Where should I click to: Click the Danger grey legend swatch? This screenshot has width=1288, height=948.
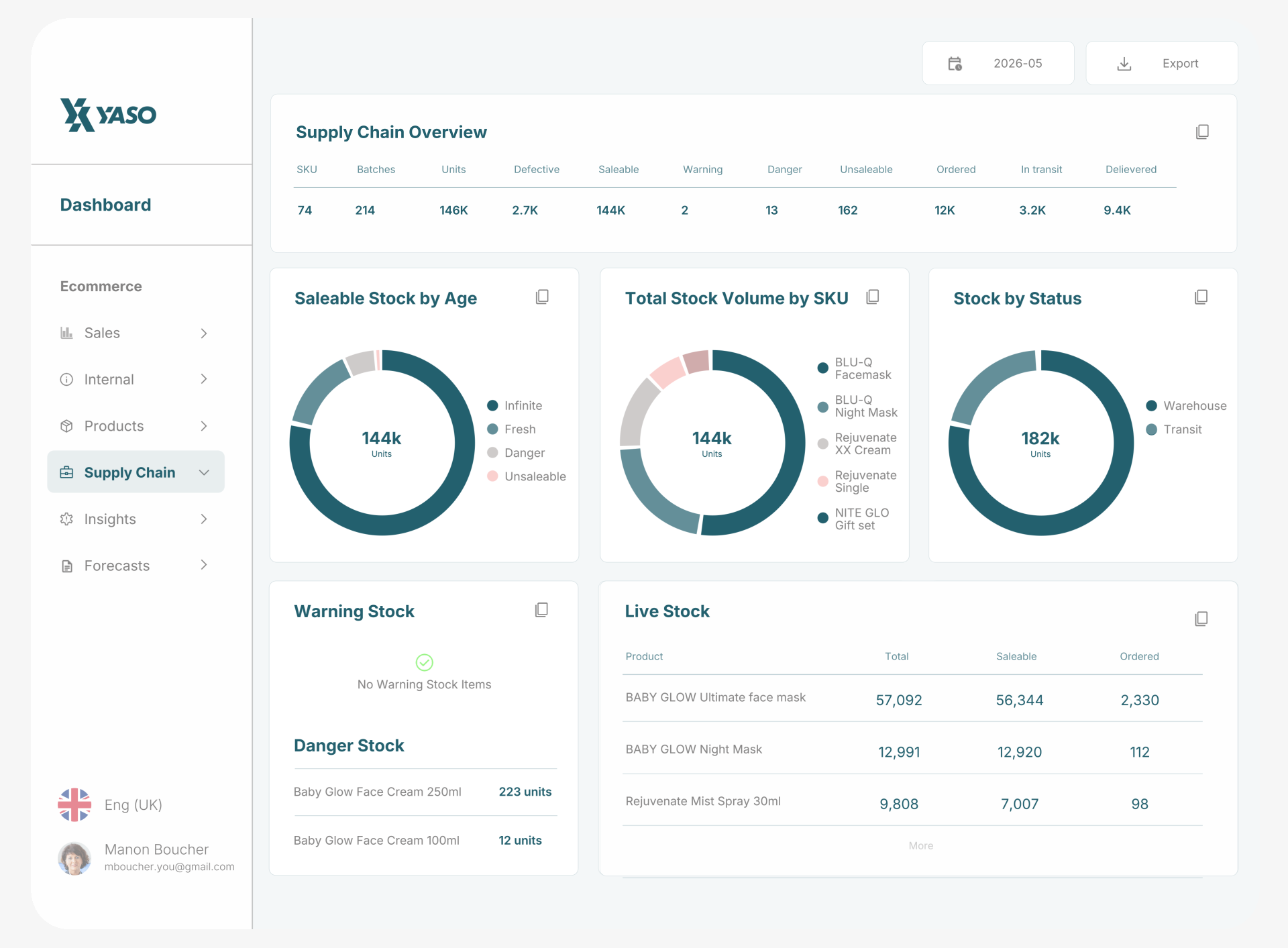[492, 452]
